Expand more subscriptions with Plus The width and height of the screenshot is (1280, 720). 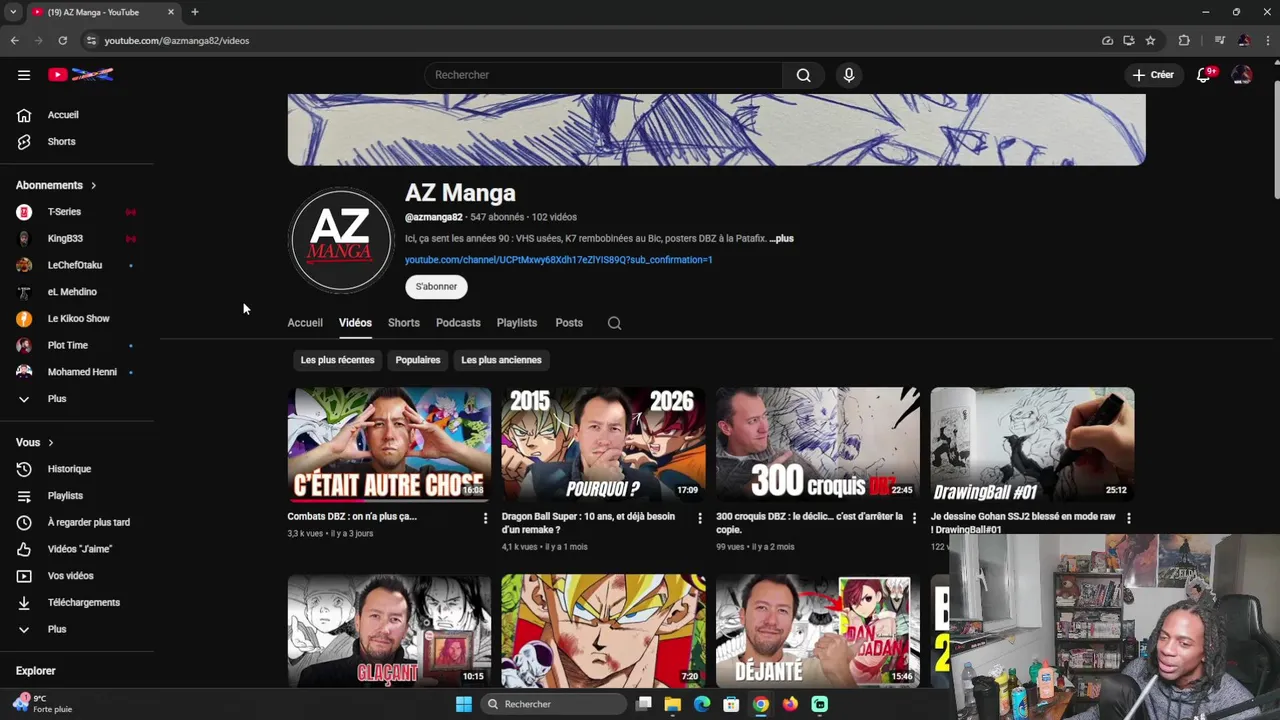click(57, 399)
